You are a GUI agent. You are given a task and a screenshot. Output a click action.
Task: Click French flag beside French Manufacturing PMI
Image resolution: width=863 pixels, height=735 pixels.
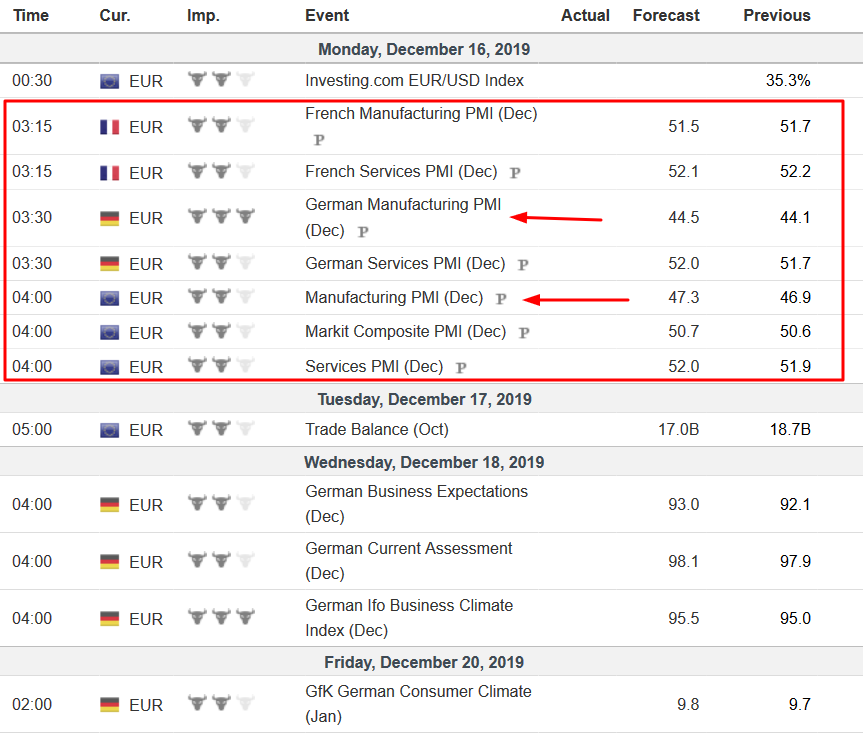point(110,127)
